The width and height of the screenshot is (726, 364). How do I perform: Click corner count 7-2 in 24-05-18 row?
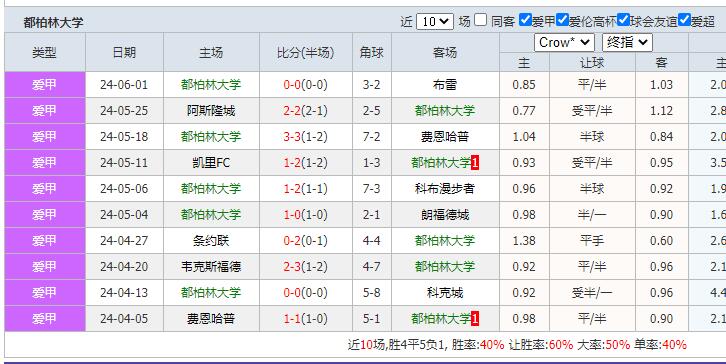coord(372,137)
